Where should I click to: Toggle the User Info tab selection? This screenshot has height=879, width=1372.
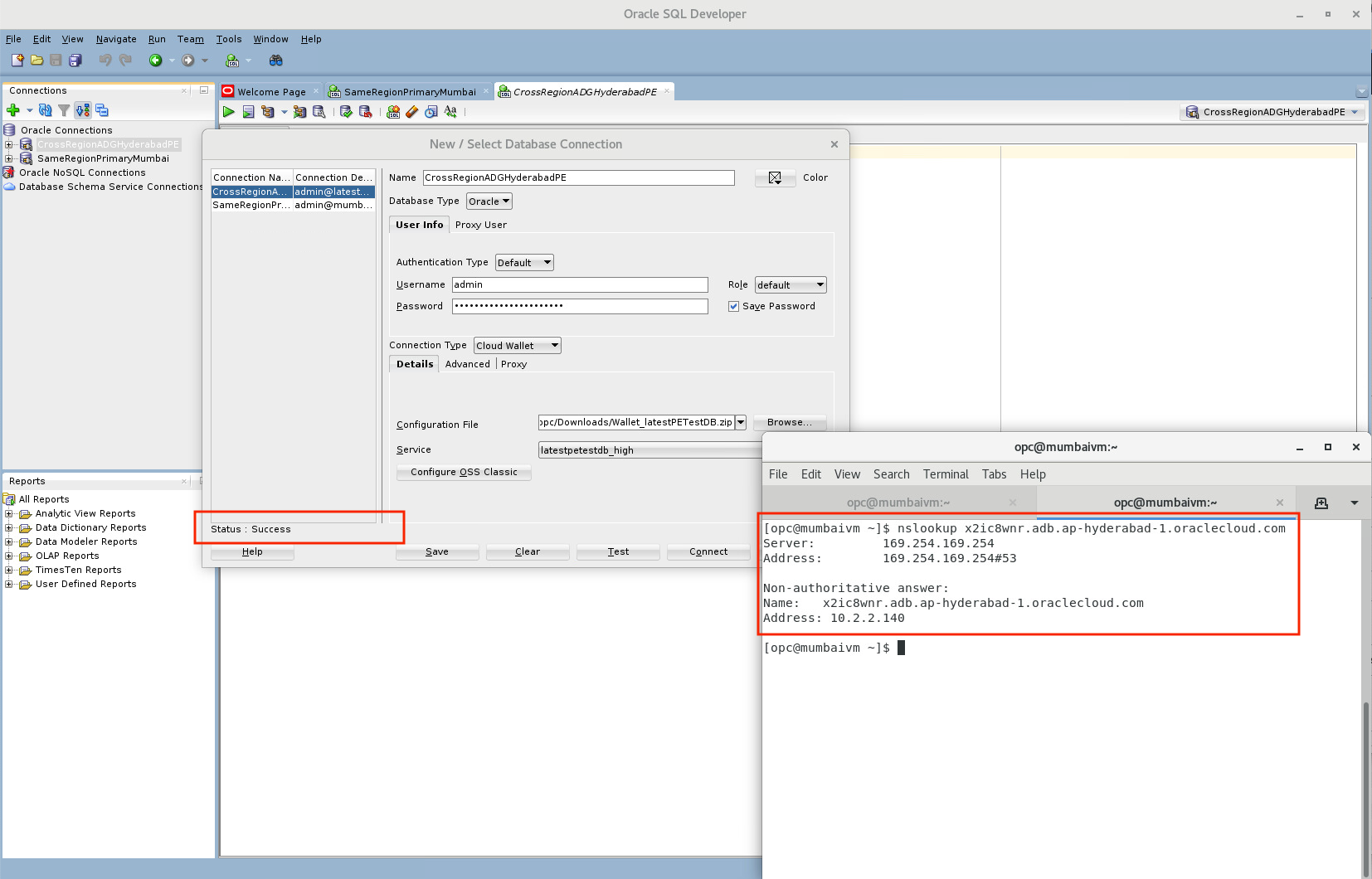tap(418, 224)
